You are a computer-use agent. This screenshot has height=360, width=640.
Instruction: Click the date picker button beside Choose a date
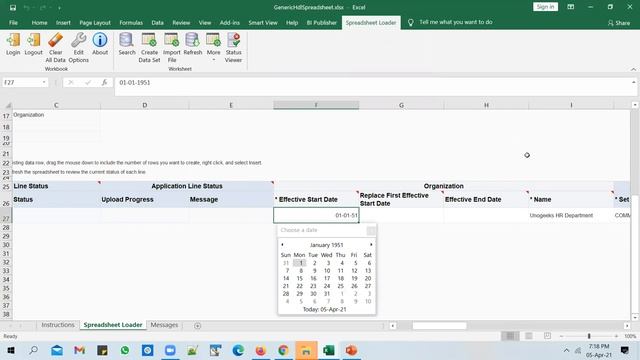(x=371, y=231)
